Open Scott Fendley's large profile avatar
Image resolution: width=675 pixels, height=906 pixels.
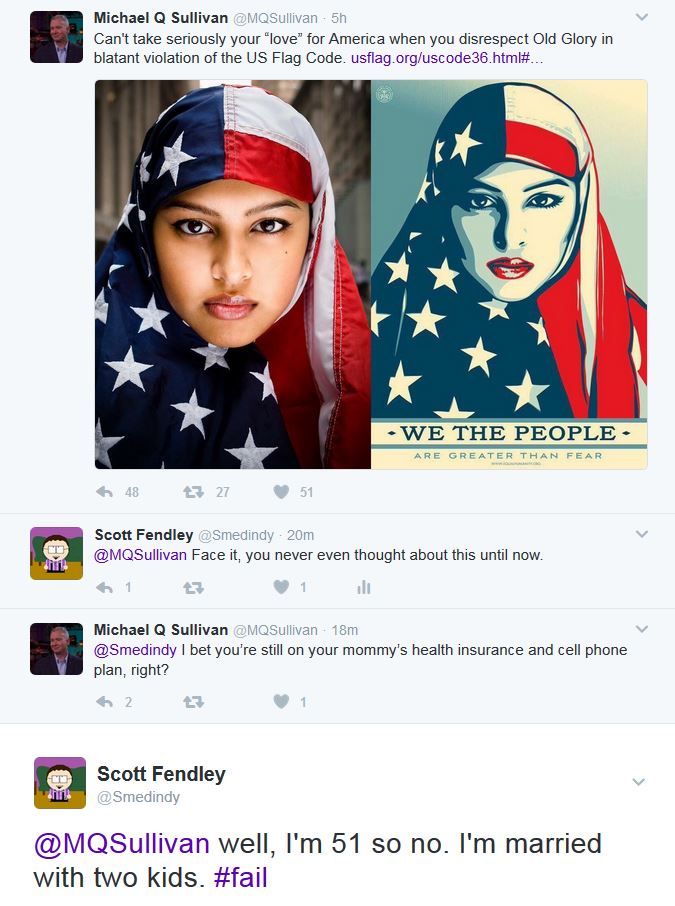click(x=60, y=782)
